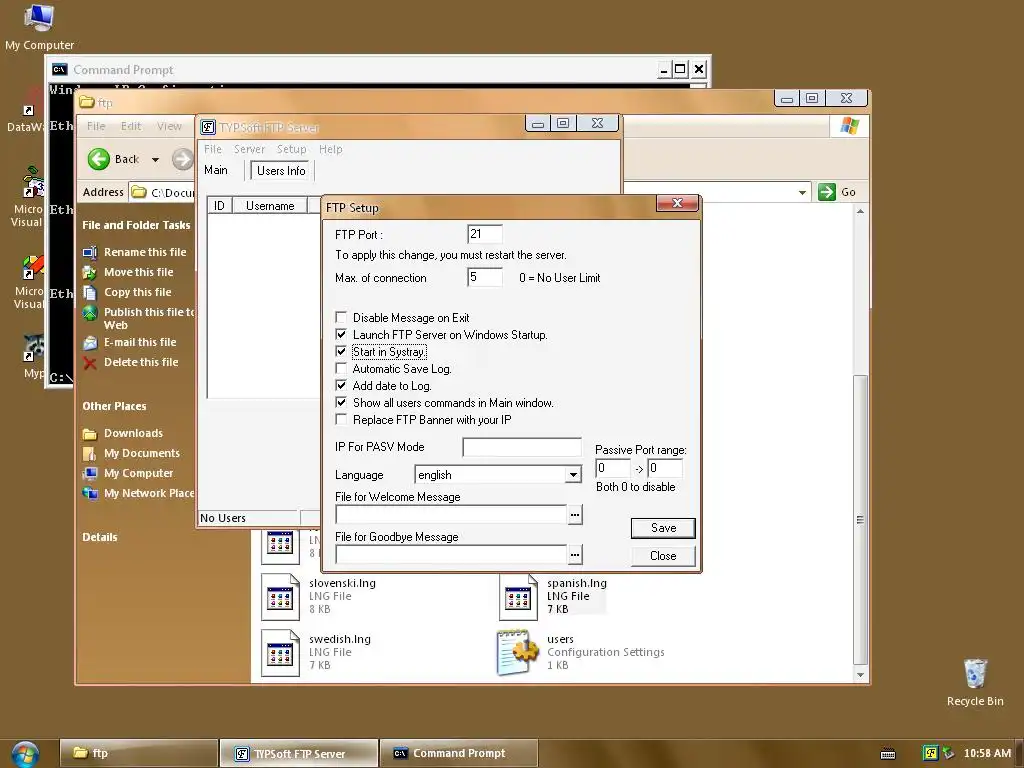Open File menu in TYPSoft FTP Server

point(213,149)
